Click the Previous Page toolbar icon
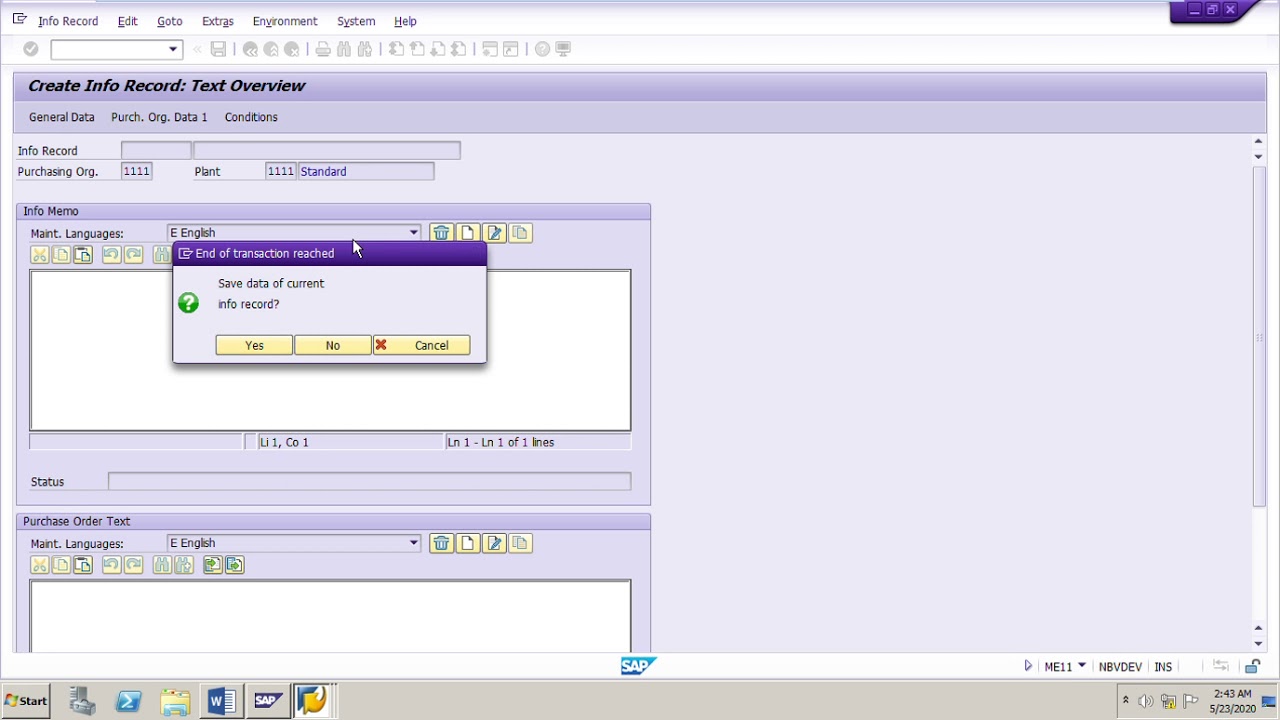 coord(417,49)
